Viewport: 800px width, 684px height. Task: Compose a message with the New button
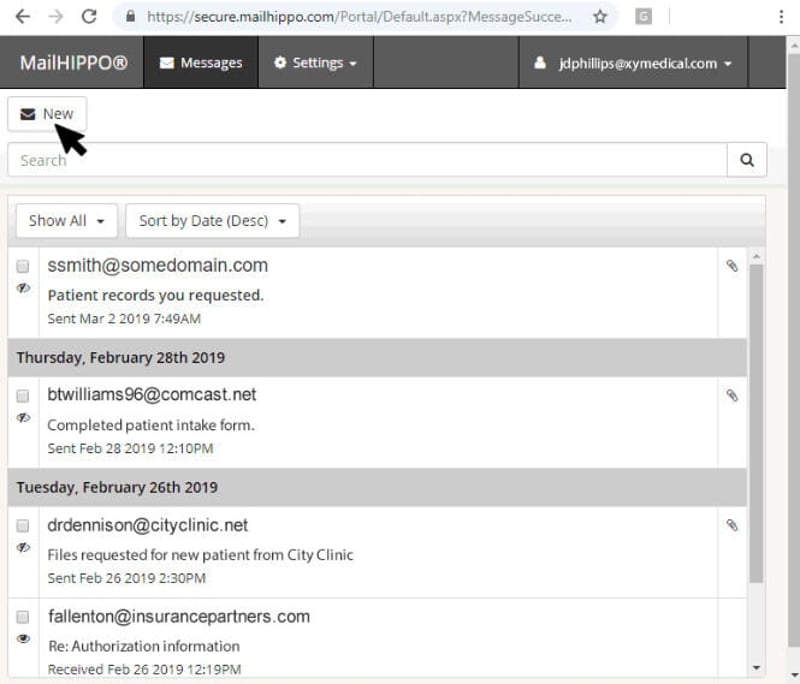point(47,114)
